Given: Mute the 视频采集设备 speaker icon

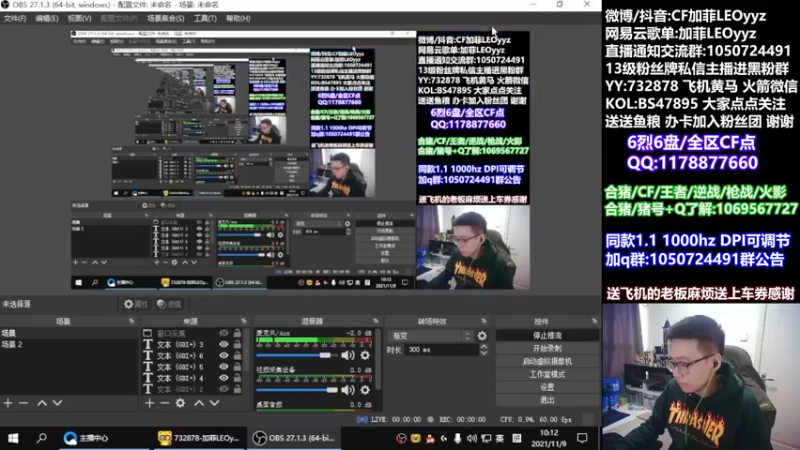Looking at the screenshot, I should [x=347, y=390].
